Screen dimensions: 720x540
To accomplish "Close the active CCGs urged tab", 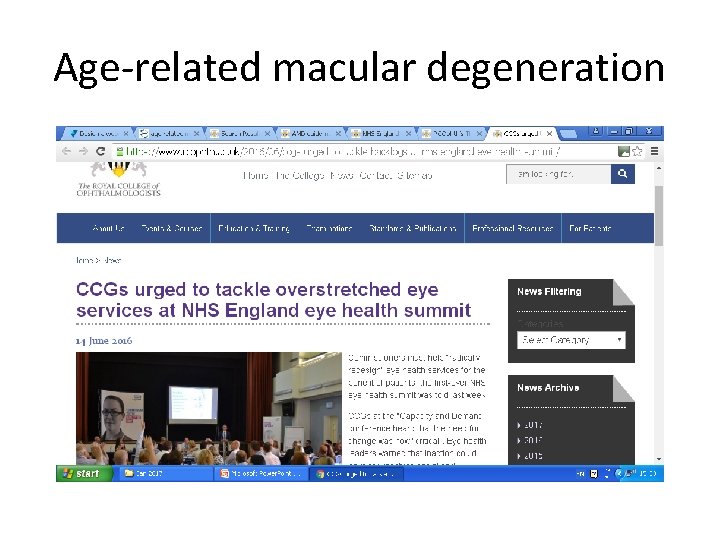I will tap(549, 134).
